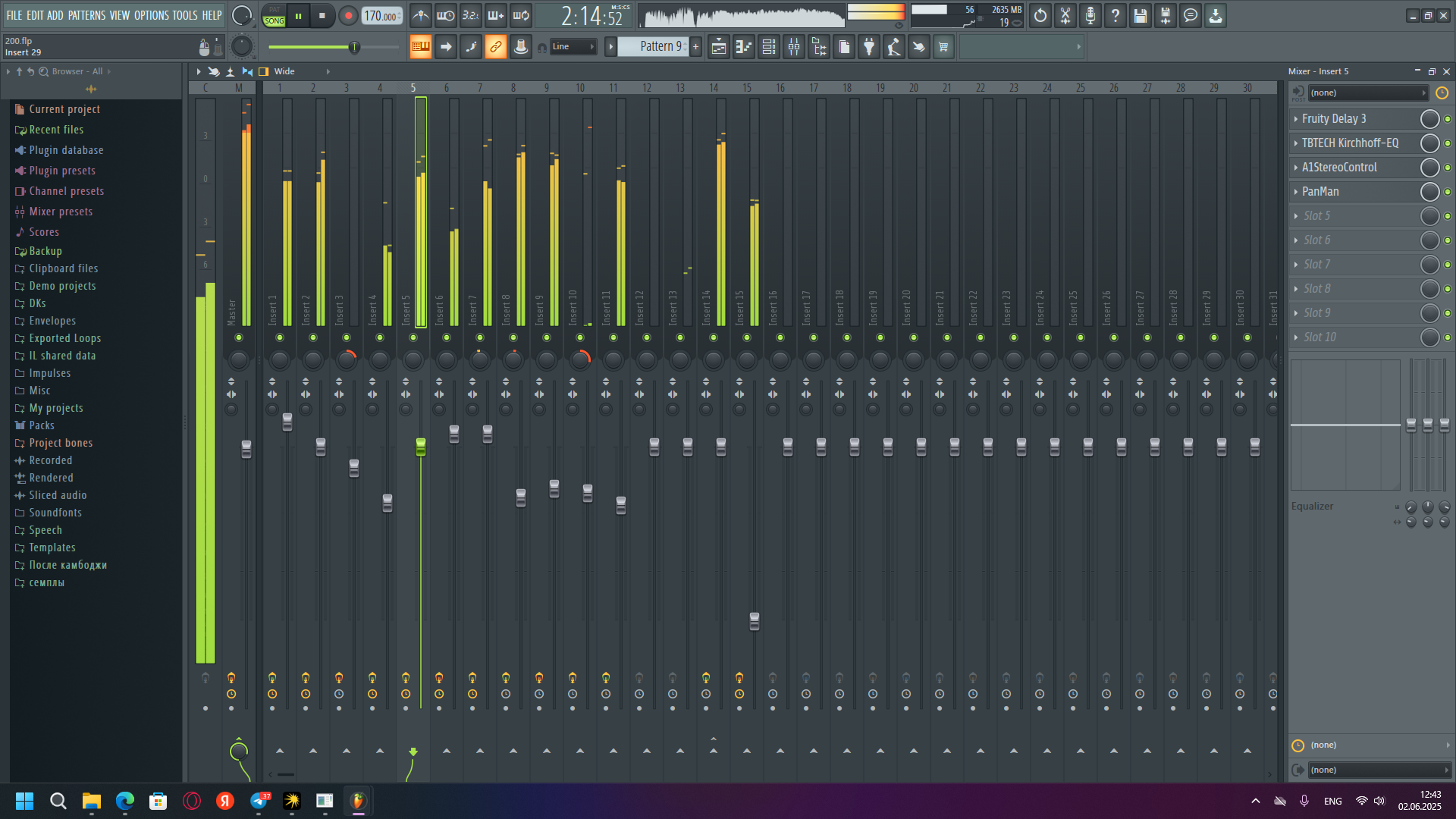Open the Line snap dropdown
This screenshot has width=1456, height=819.
(x=573, y=47)
